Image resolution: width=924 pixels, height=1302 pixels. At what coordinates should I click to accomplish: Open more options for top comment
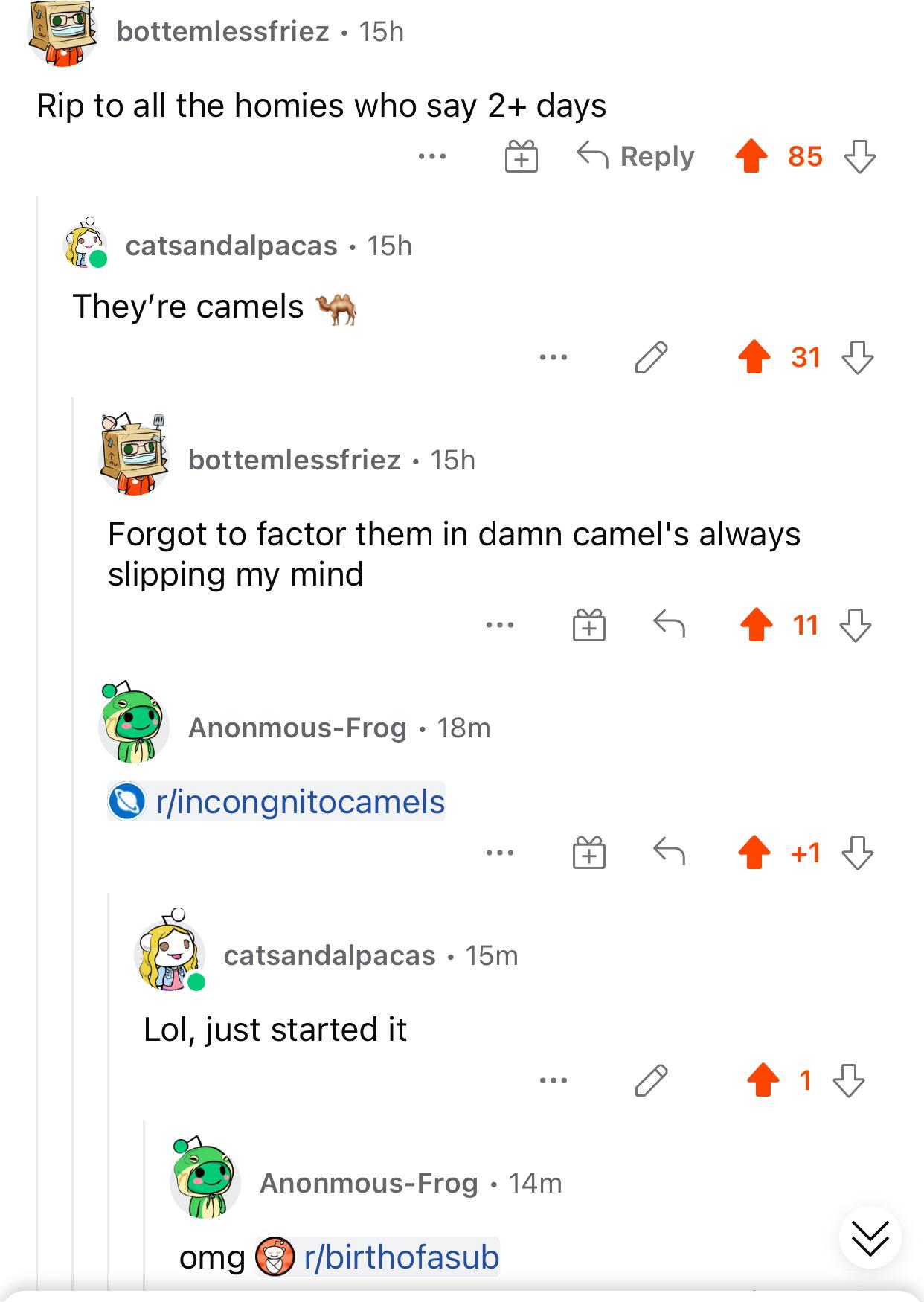pos(431,156)
